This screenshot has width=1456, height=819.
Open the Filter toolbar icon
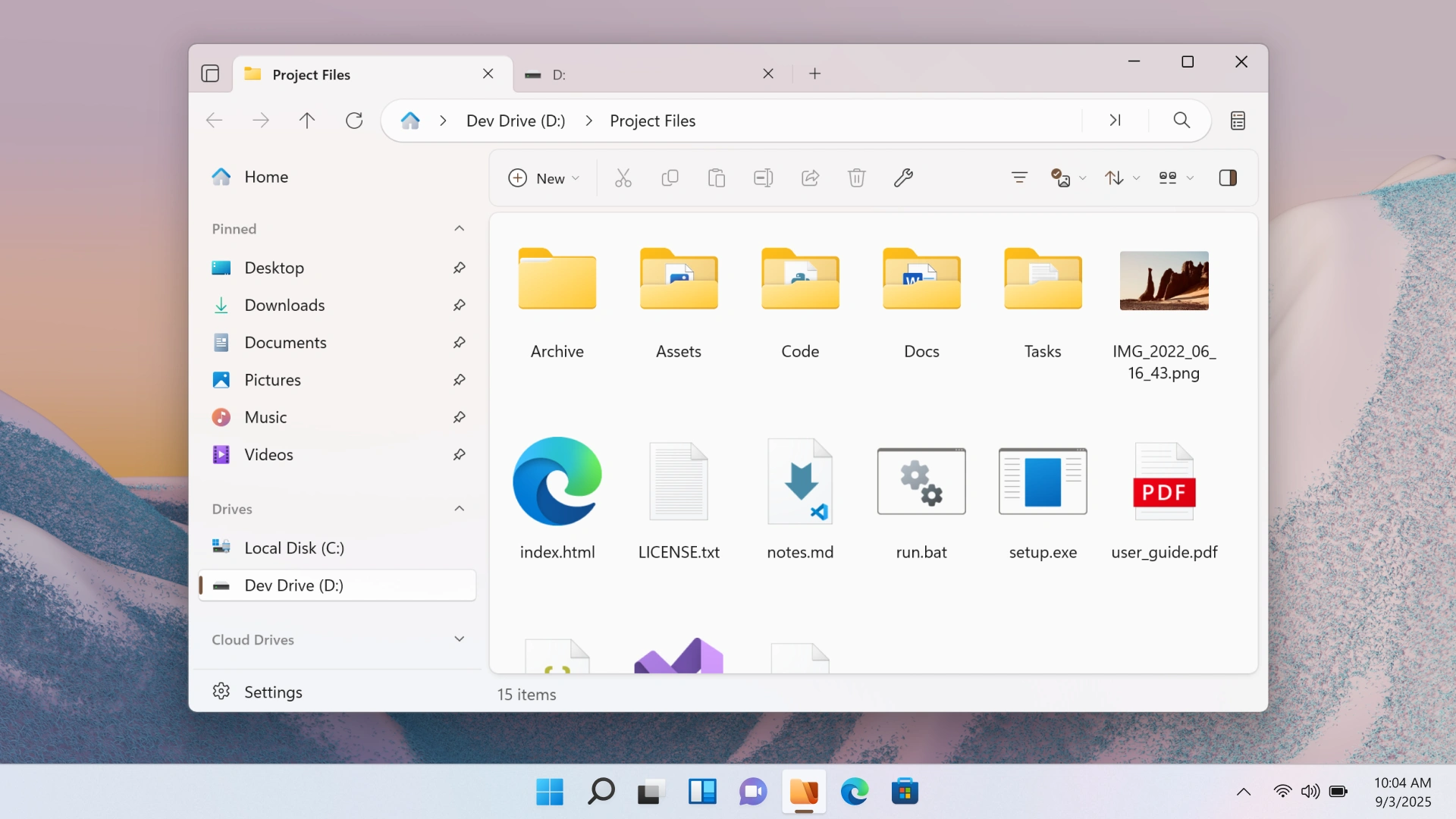tap(1019, 177)
